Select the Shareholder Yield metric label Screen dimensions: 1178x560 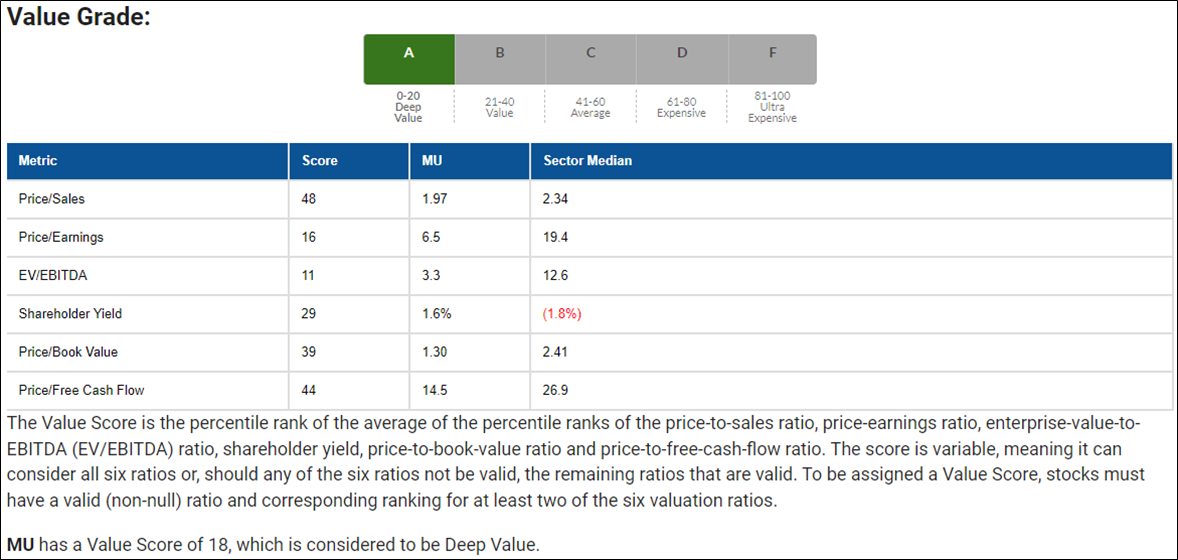[x=70, y=314]
